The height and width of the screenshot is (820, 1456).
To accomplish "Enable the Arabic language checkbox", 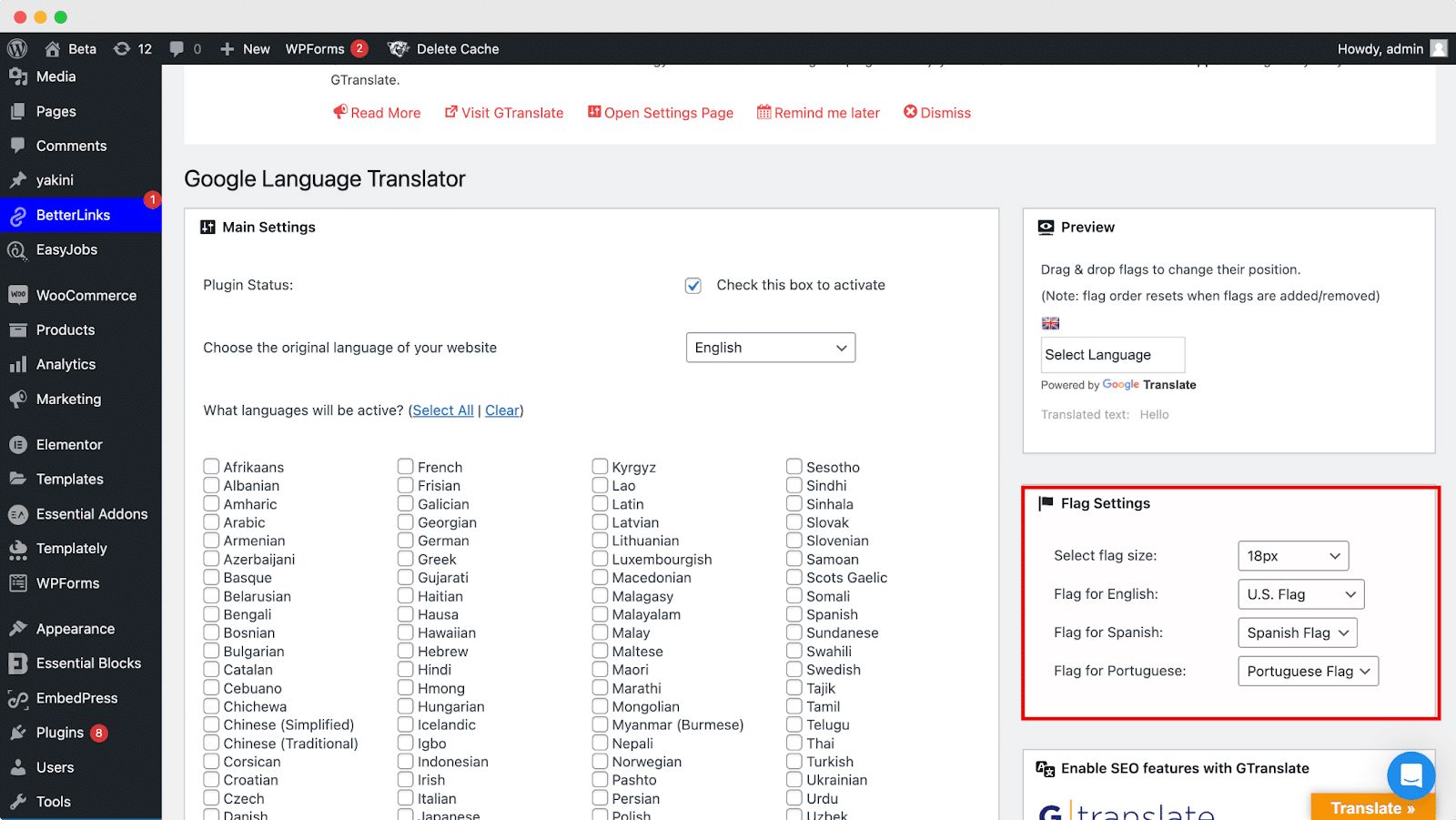I will [210, 522].
